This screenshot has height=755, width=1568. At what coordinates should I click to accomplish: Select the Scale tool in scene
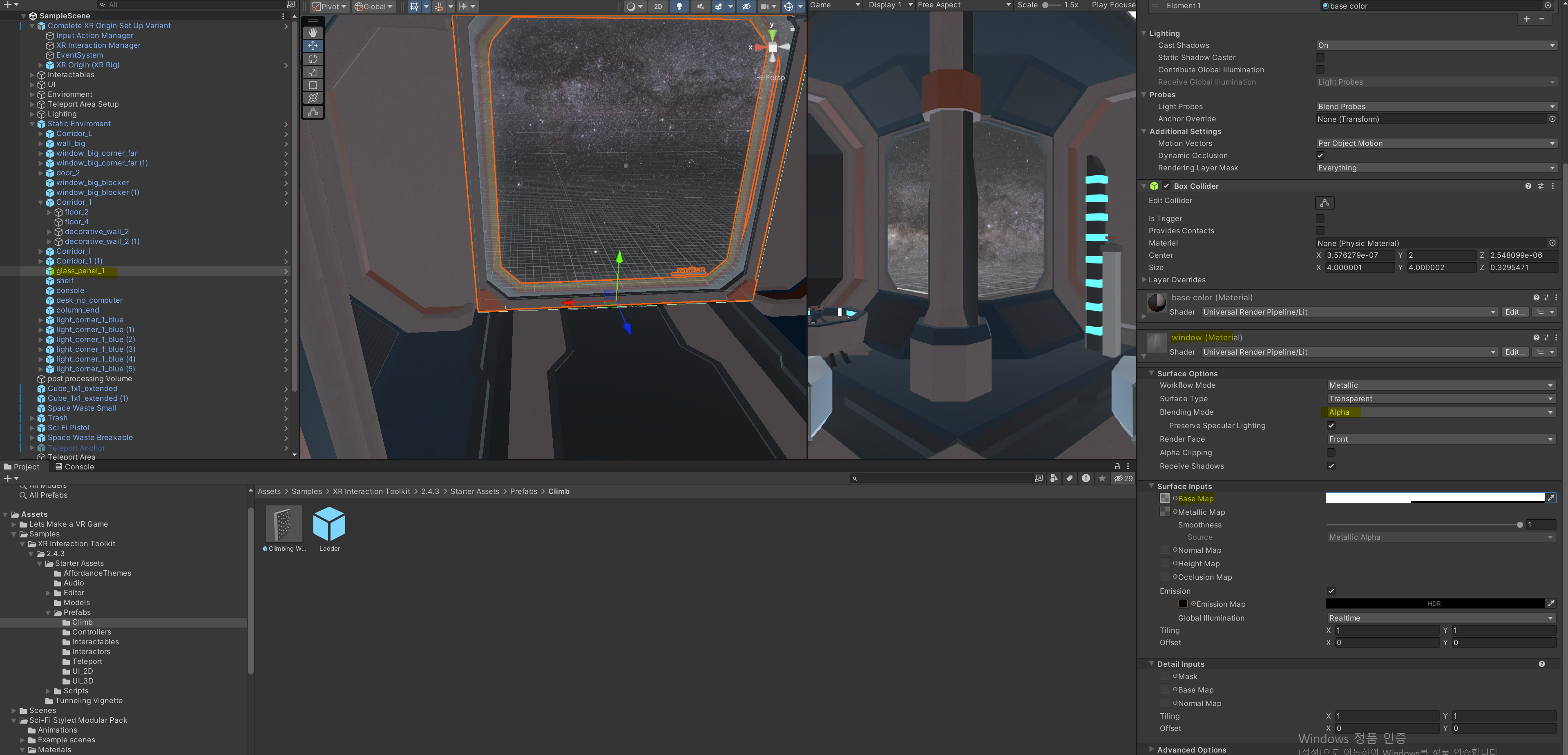[x=313, y=72]
